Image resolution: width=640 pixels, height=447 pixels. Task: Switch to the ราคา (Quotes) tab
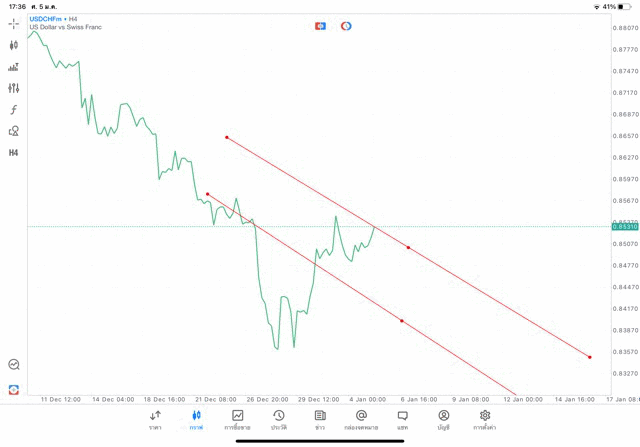click(x=155, y=420)
